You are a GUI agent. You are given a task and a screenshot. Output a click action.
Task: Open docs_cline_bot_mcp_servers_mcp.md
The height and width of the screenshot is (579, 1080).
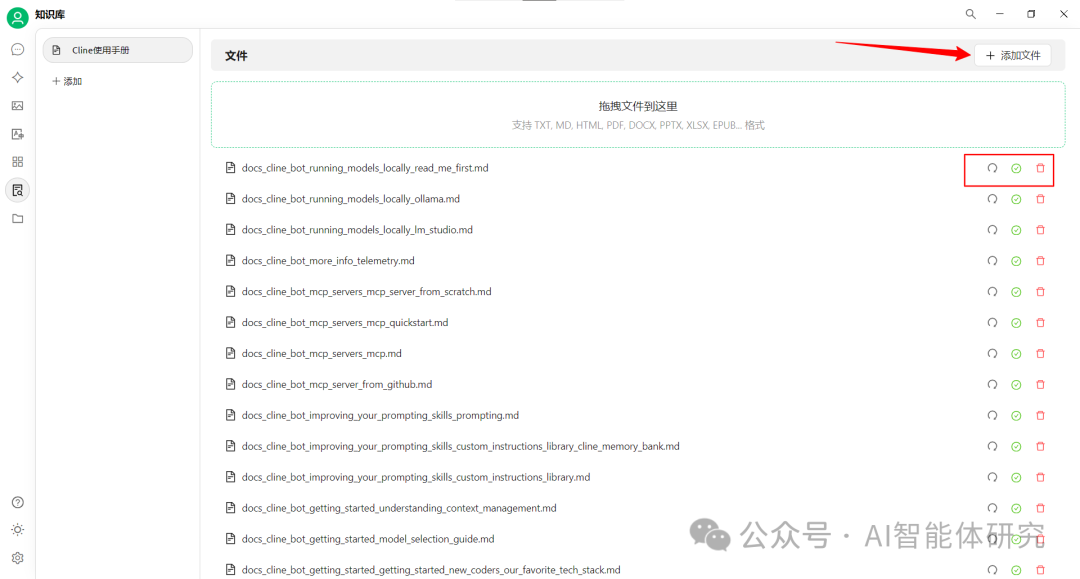pos(322,354)
